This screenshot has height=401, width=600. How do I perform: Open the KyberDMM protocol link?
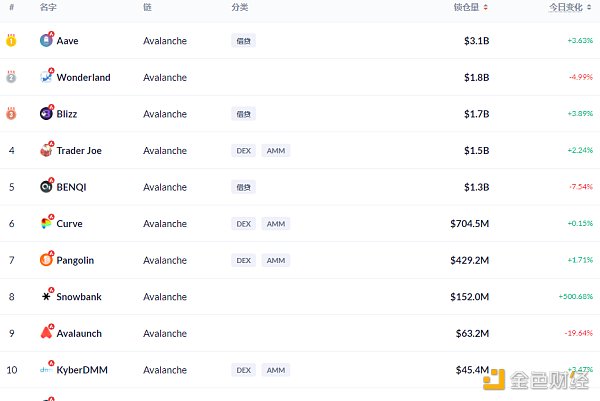pos(82,370)
